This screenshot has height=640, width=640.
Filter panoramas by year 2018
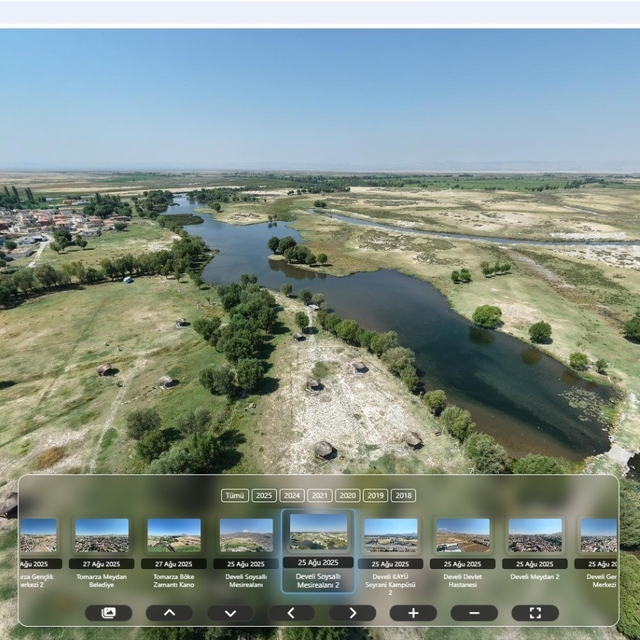(403, 495)
